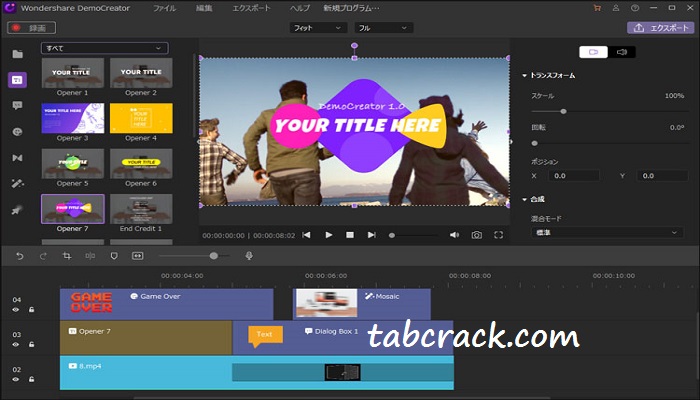
Task: Switch to the audio properties tab
Action: click(622, 52)
